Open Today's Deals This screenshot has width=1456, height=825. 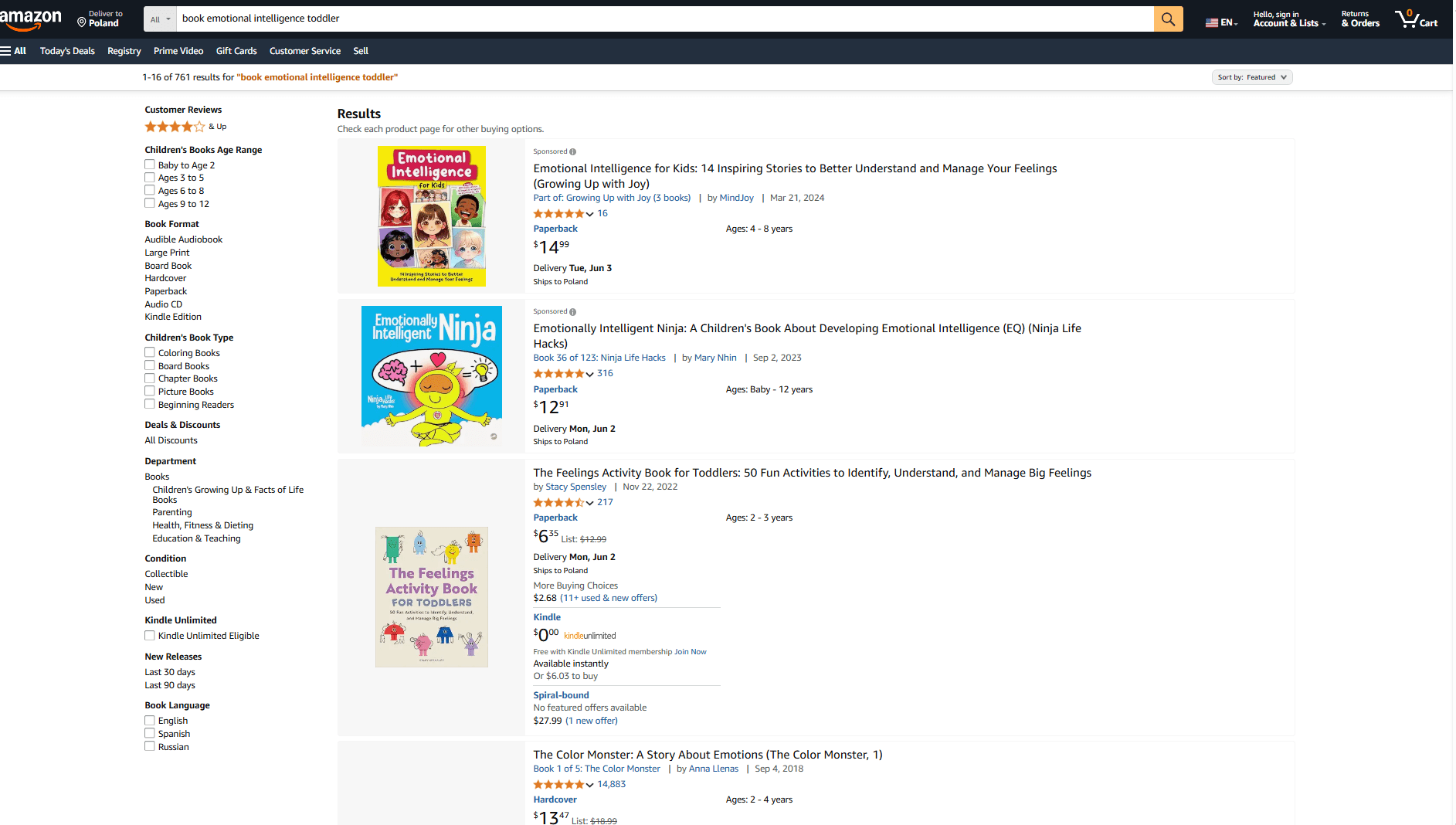[x=67, y=51]
